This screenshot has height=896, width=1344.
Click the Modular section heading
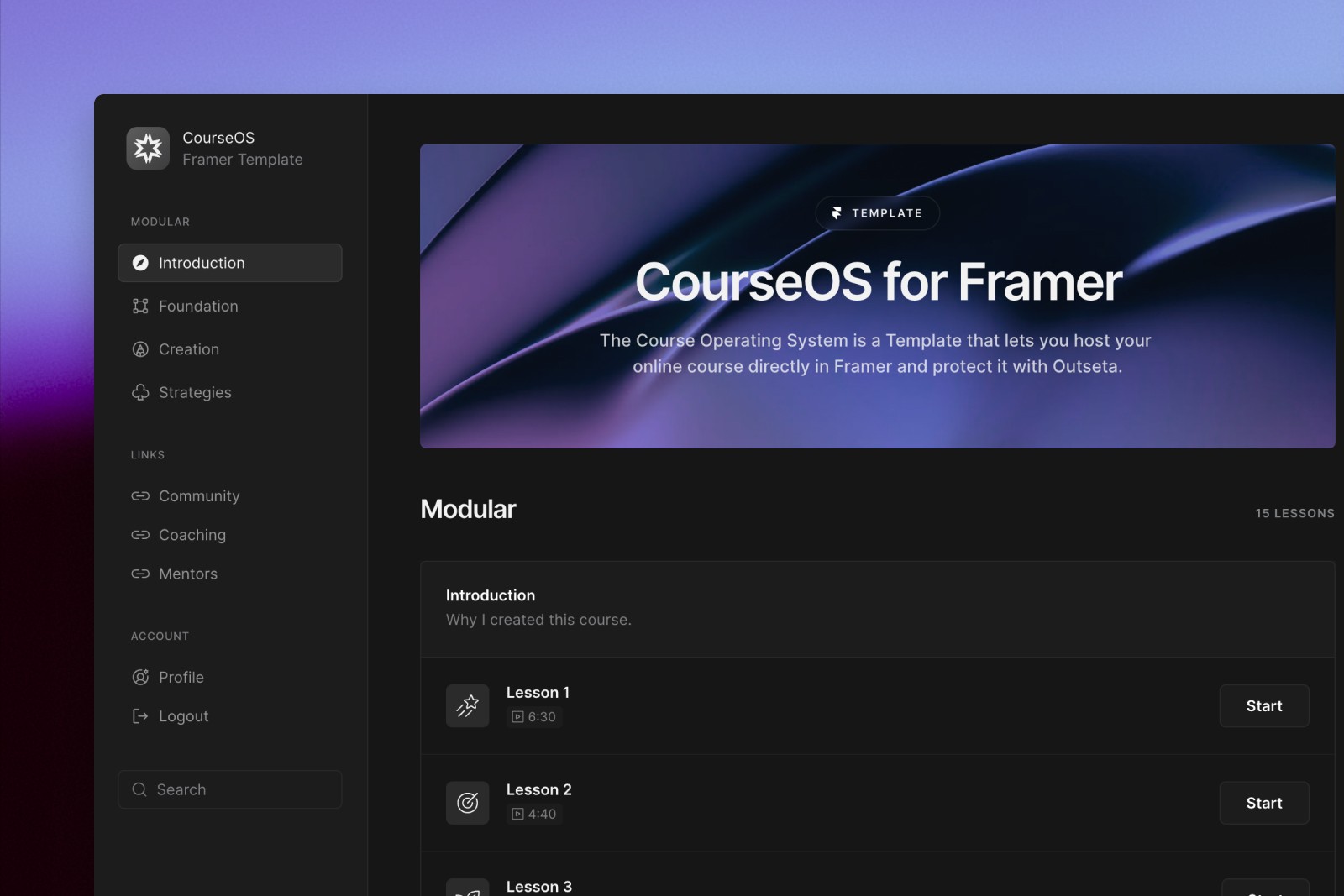click(x=468, y=509)
